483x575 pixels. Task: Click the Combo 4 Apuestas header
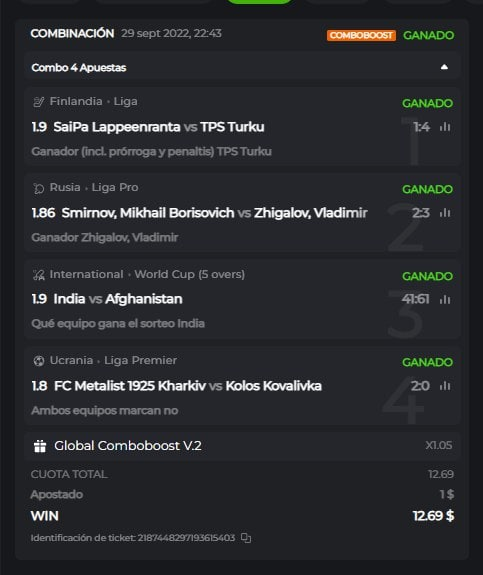(242, 67)
